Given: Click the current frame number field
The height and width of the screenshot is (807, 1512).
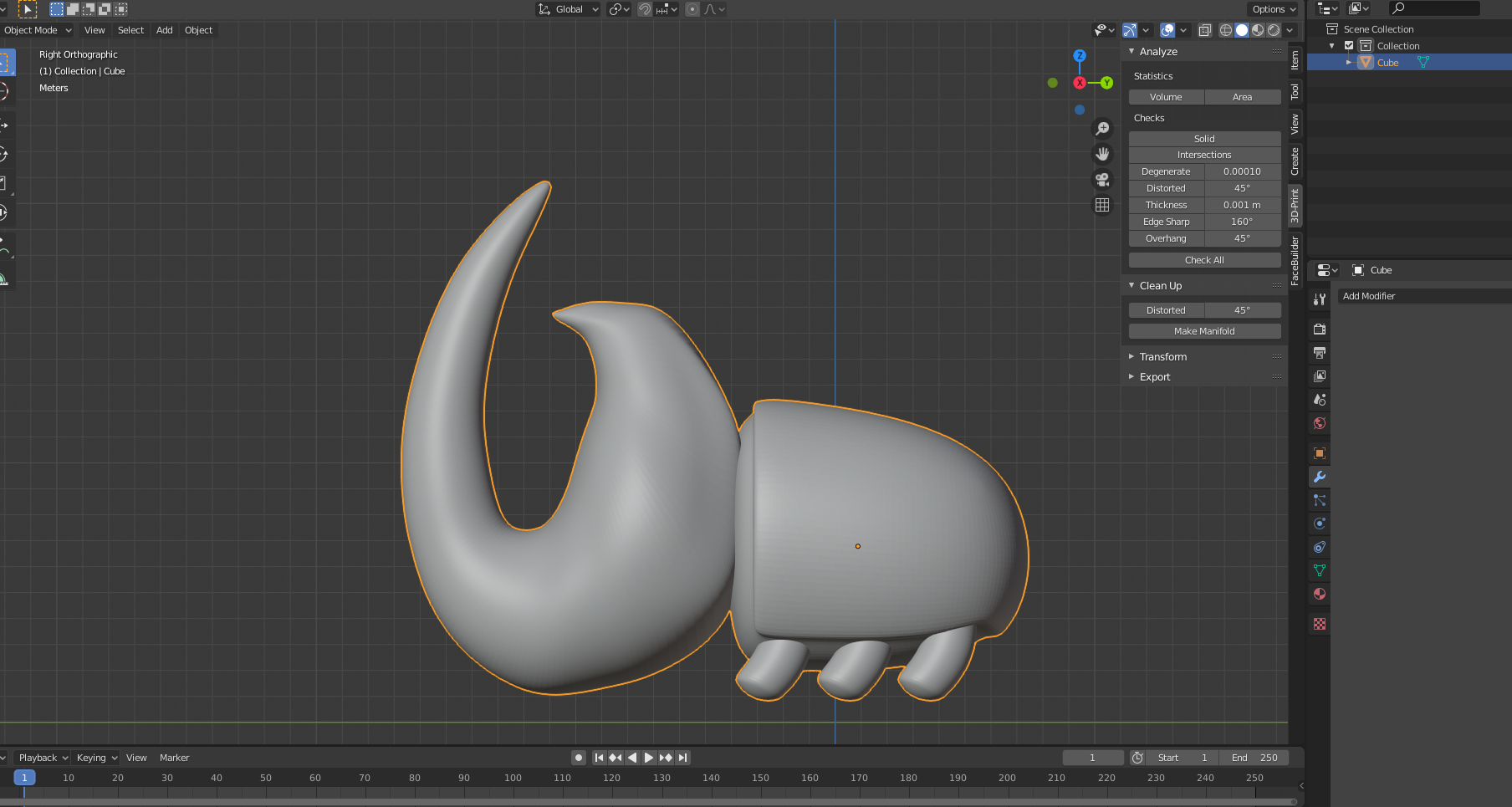Looking at the screenshot, I should pos(1092,757).
